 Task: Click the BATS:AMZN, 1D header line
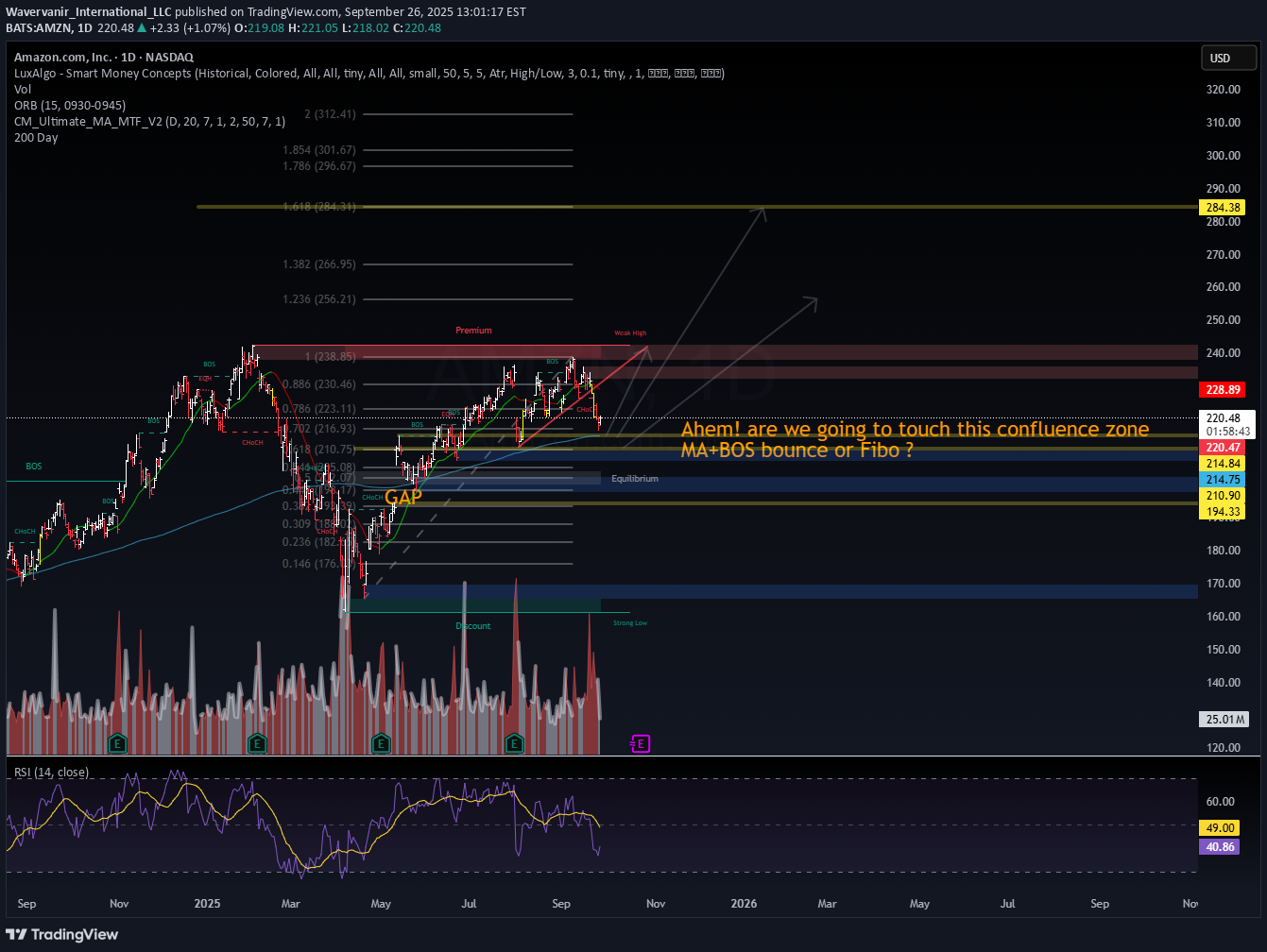pos(223,27)
